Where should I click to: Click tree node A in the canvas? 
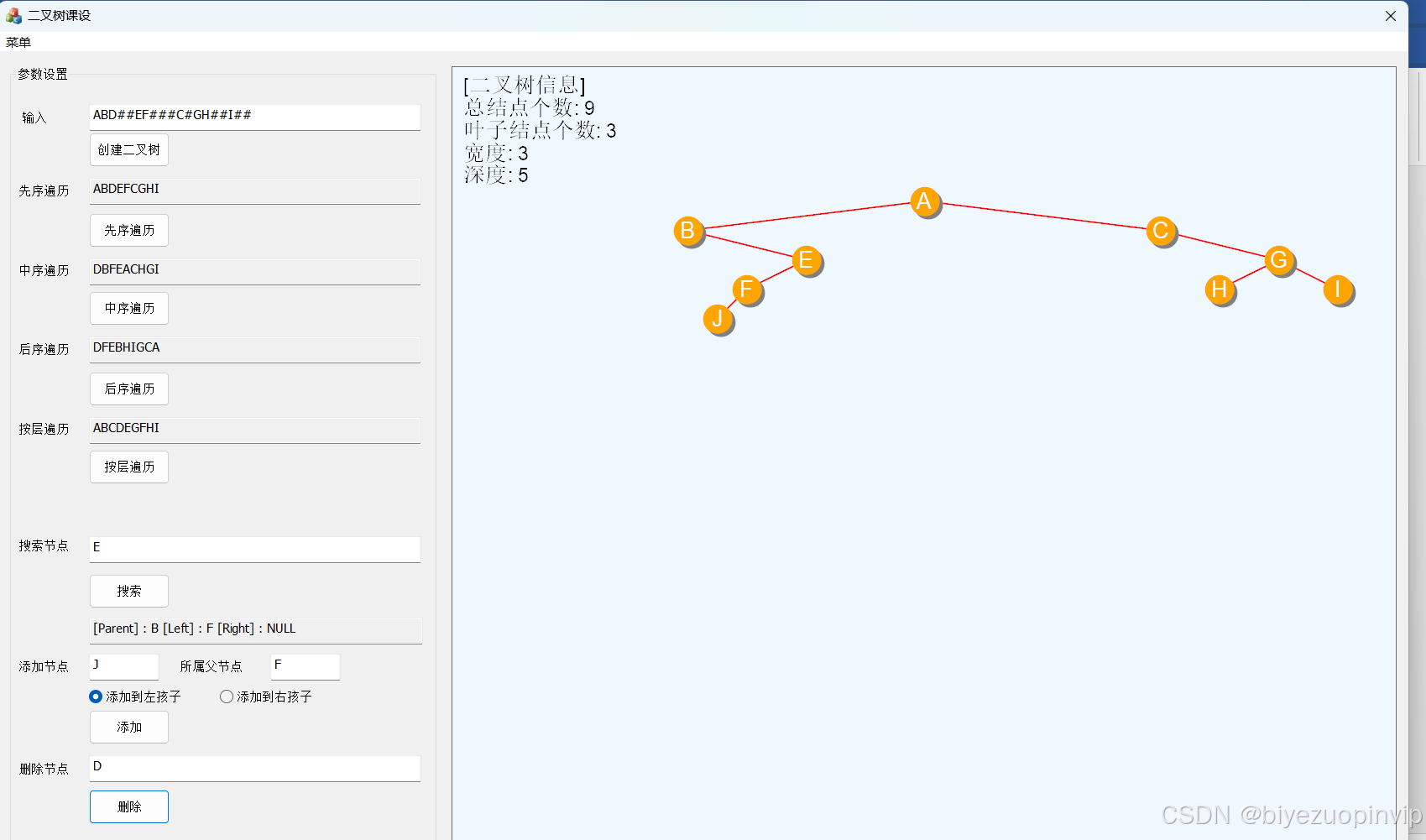[925, 201]
